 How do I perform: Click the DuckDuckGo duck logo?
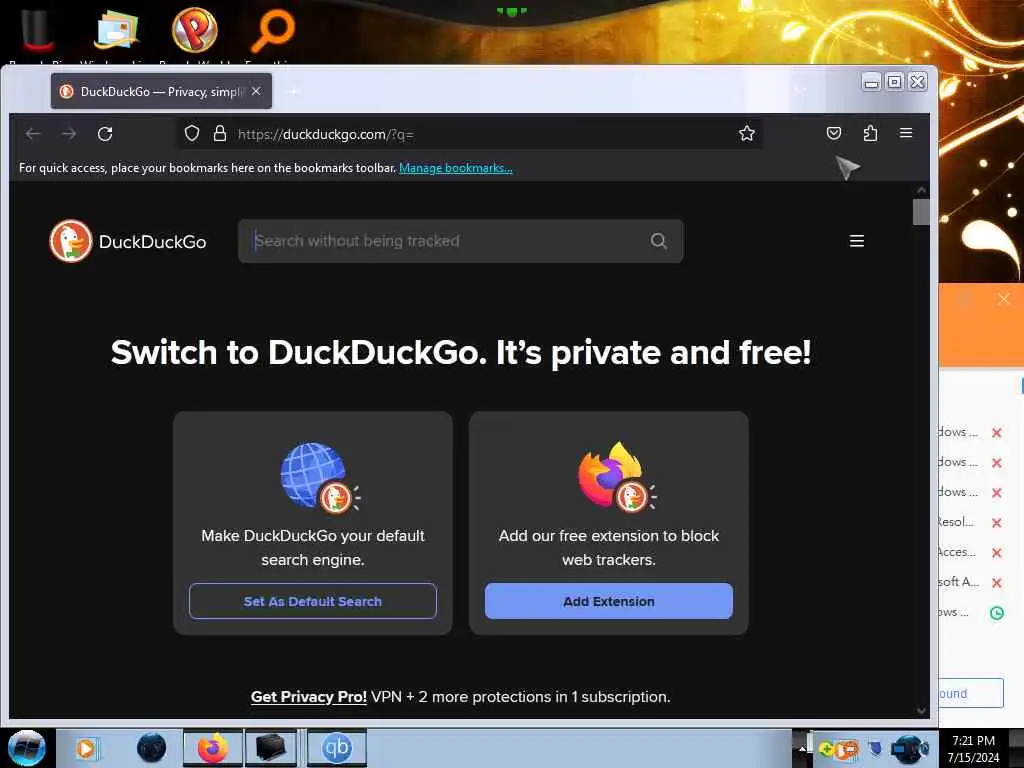tap(71, 241)
